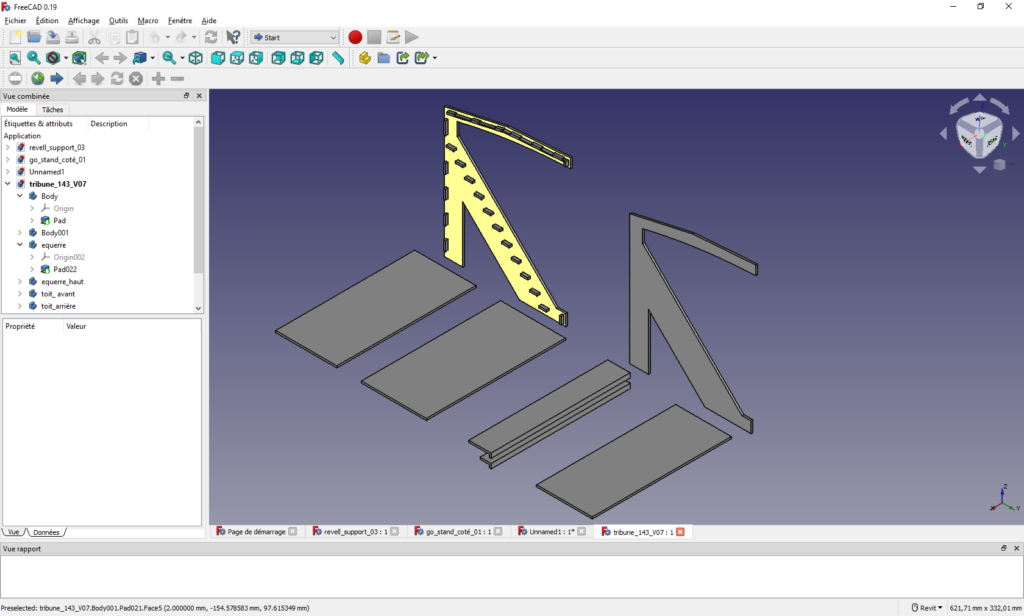This screenshot has width=1024, height=616.
Task: Open the Revit navigation style selector
Action: [x=929, y=608]
